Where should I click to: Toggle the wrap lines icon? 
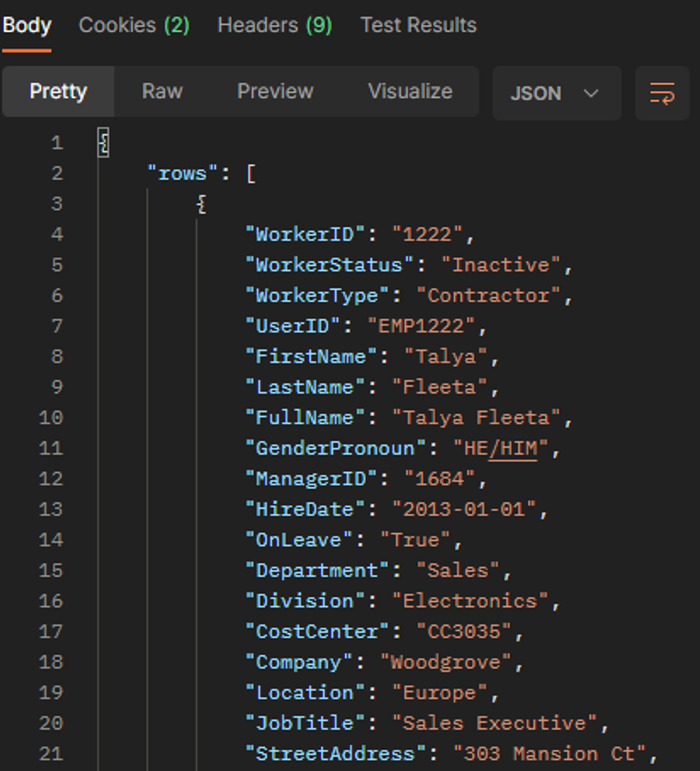click(662, 93)
